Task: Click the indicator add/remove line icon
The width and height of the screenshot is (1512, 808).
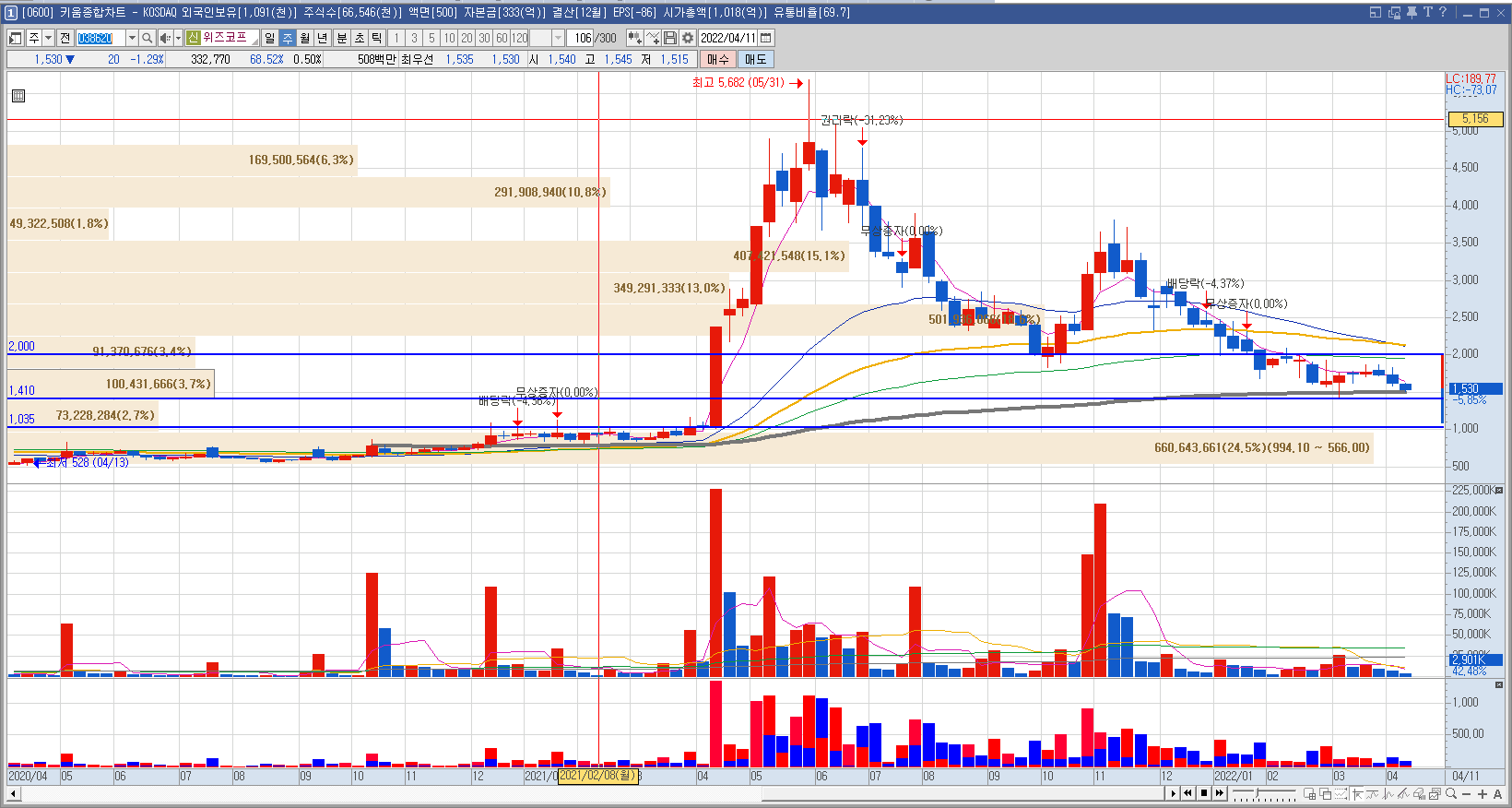Action: click(x=653, y=38)
